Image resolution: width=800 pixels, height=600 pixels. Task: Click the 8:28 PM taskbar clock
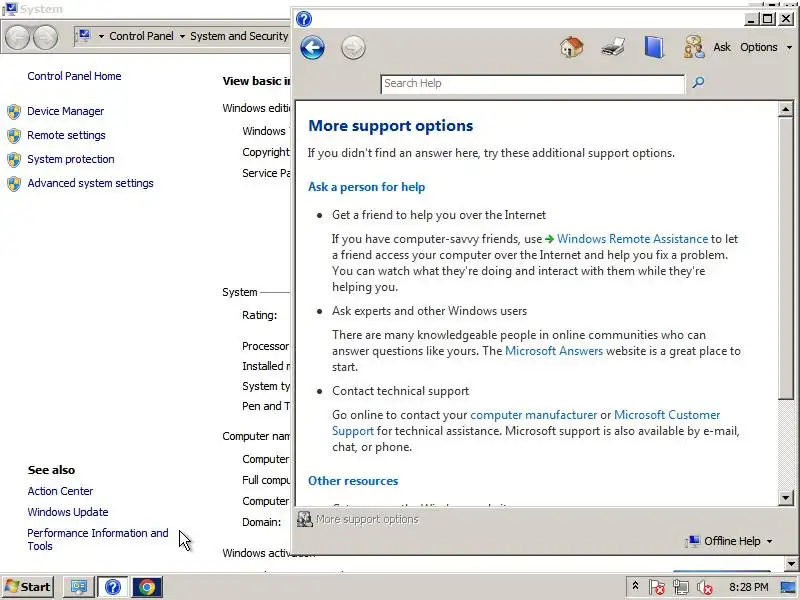[748, 587]
